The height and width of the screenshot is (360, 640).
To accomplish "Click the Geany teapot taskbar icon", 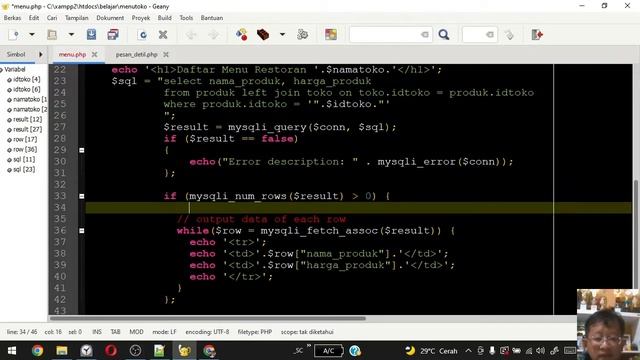I will tap(184, 351).
